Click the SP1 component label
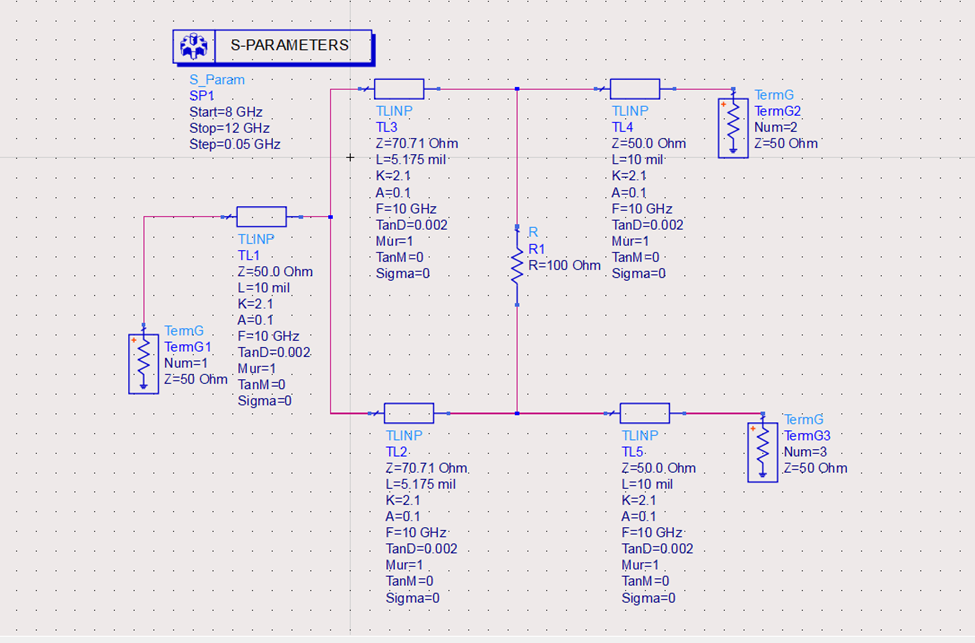Image resolution: width=975 pixels, height=643 pixels. point(203,96)
